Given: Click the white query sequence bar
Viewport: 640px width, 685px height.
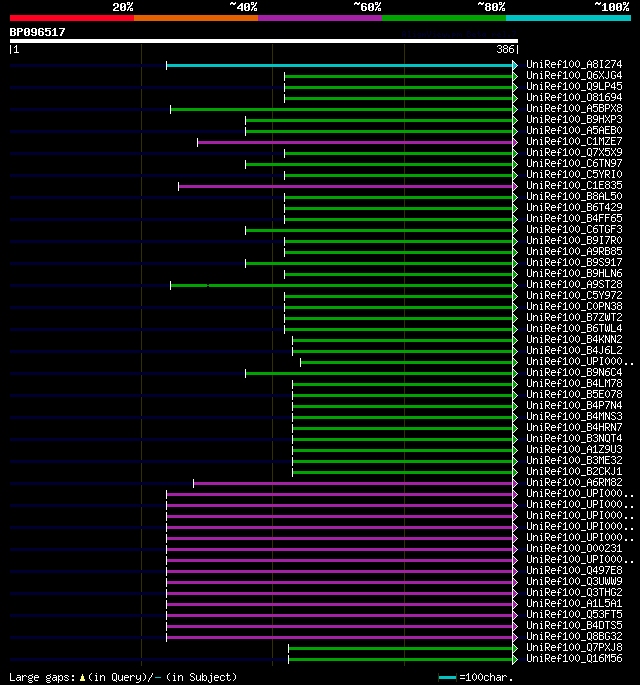Looking at the screenshot, I should coord(264,41).
